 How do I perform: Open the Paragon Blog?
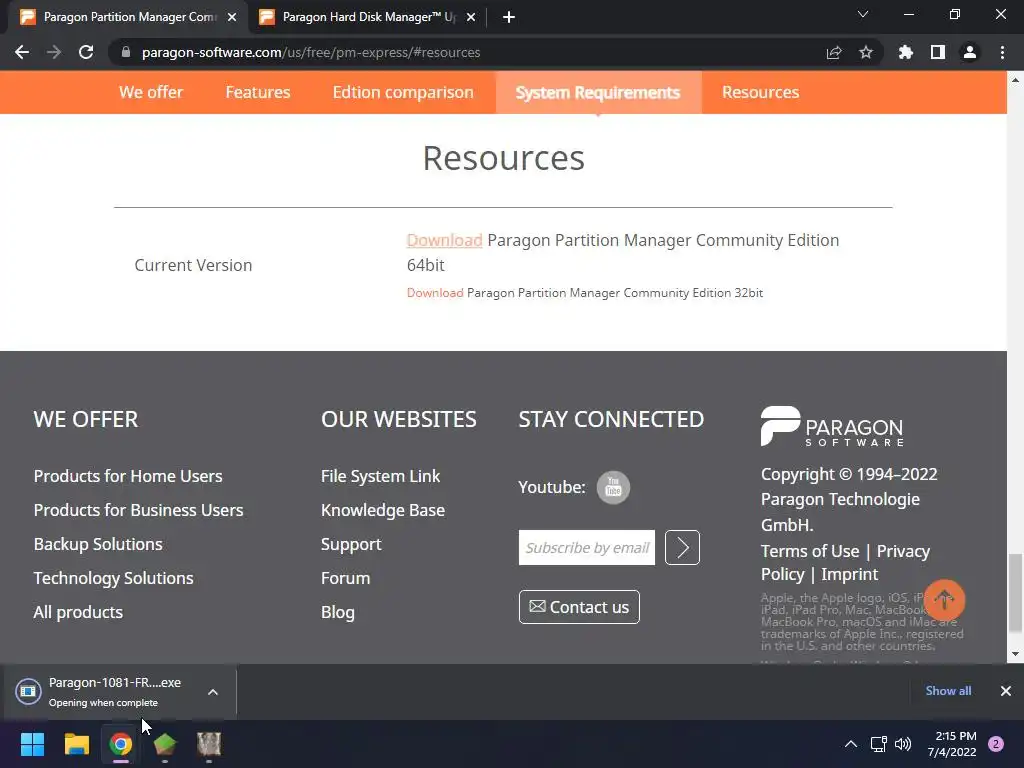[338, 612]
